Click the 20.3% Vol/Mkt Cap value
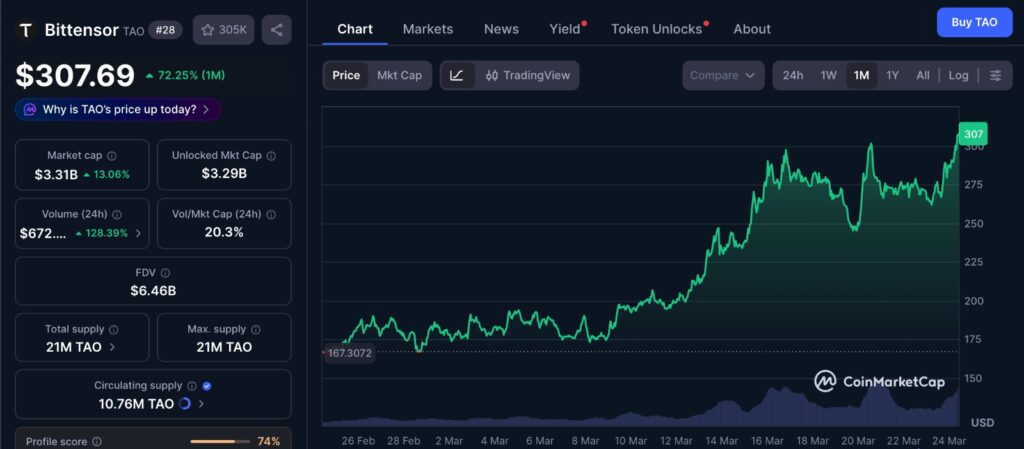1024x449 pixels. (x=224, y=232)
